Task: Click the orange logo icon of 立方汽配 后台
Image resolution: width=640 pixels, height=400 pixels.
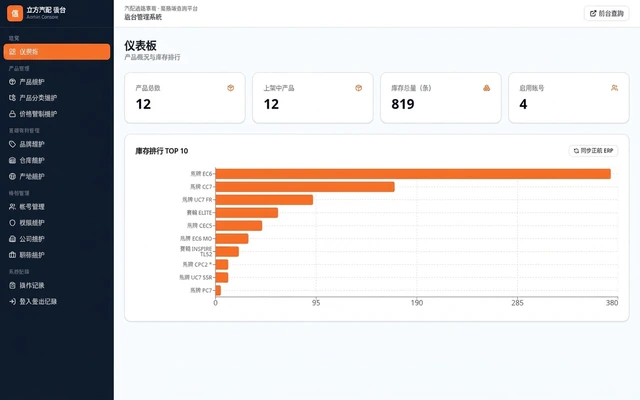Action: [15, 13]
